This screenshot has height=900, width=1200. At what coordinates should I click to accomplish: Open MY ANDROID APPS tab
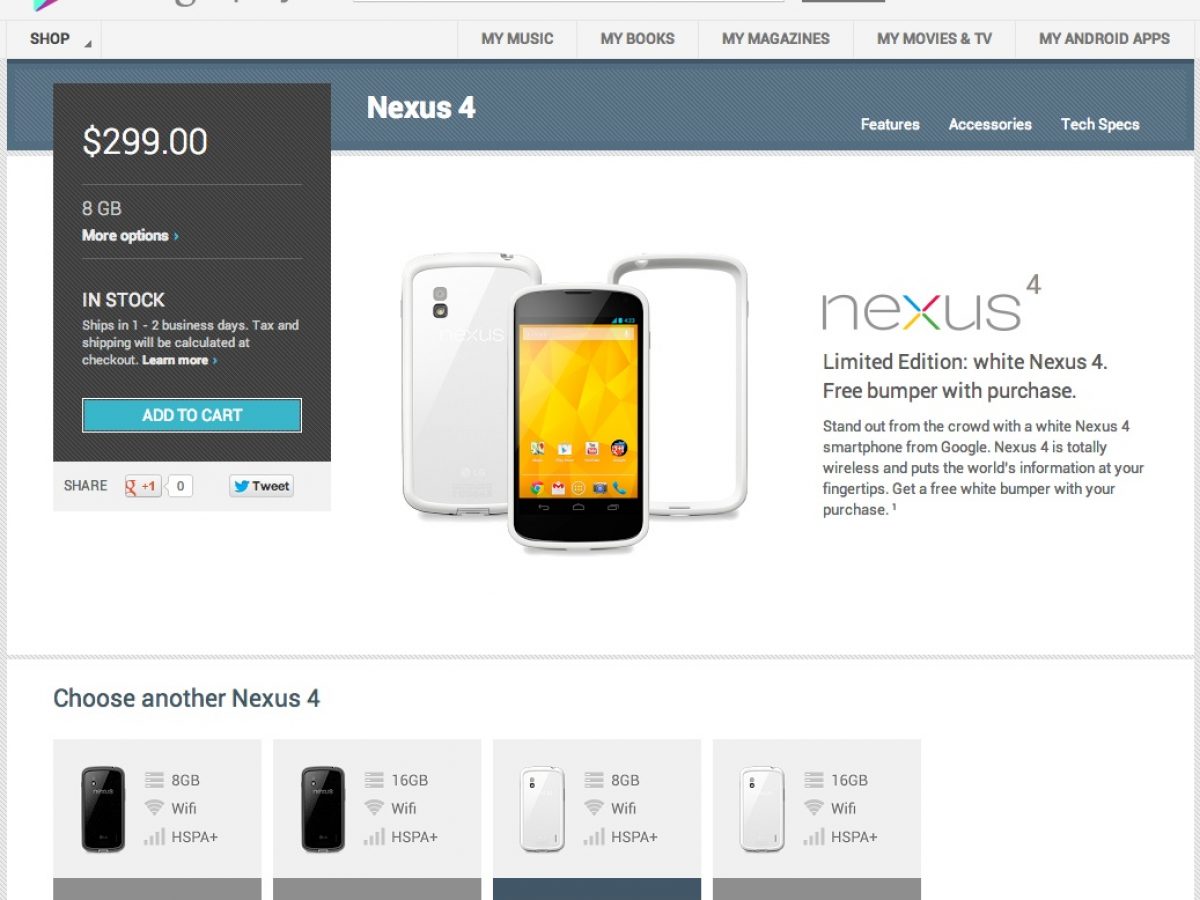point(1104,39)
